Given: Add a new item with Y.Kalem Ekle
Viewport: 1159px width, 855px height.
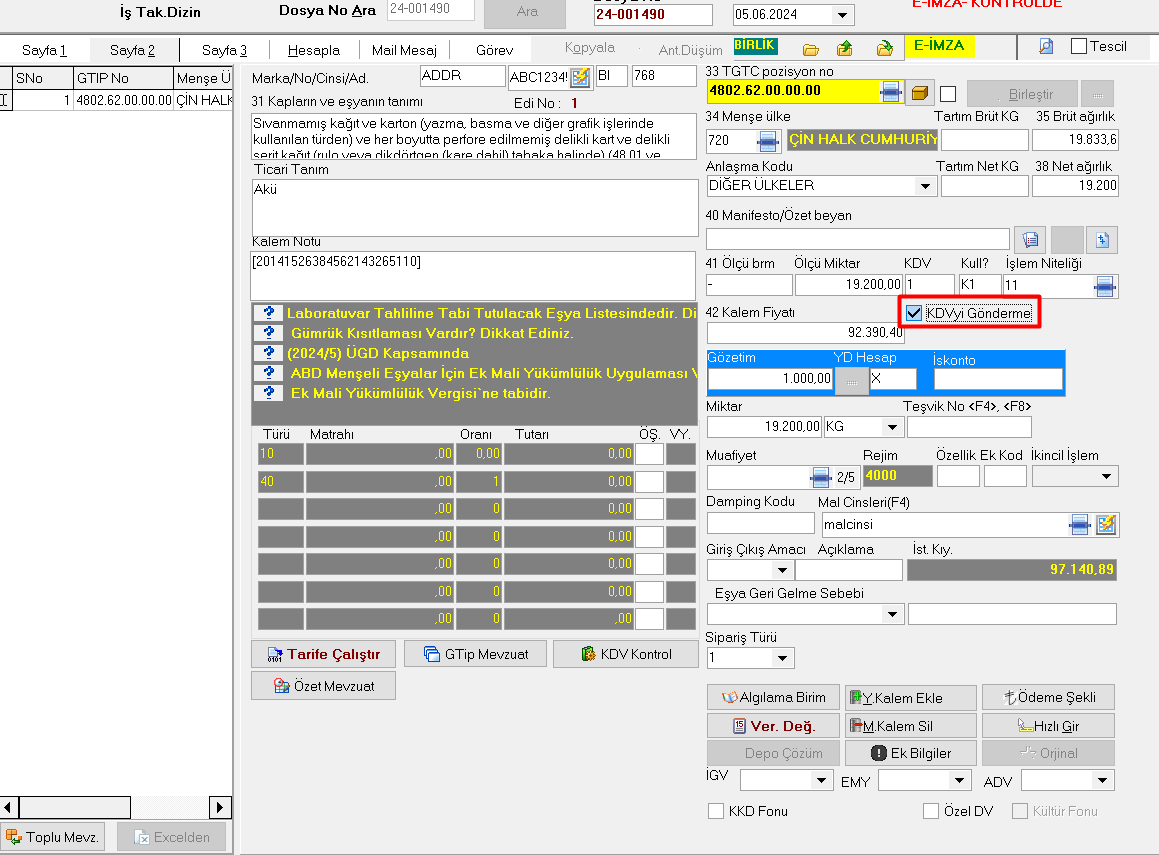Looking at the screenshot, I should [911, 698].
